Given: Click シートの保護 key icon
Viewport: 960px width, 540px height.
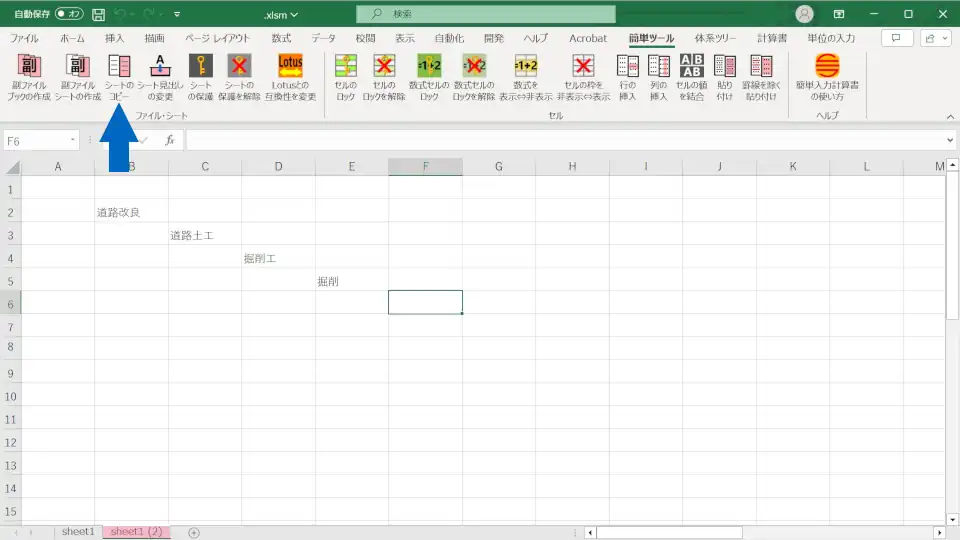Looking at the screenshot, I should pyautogui.click(x=200, y=66).
